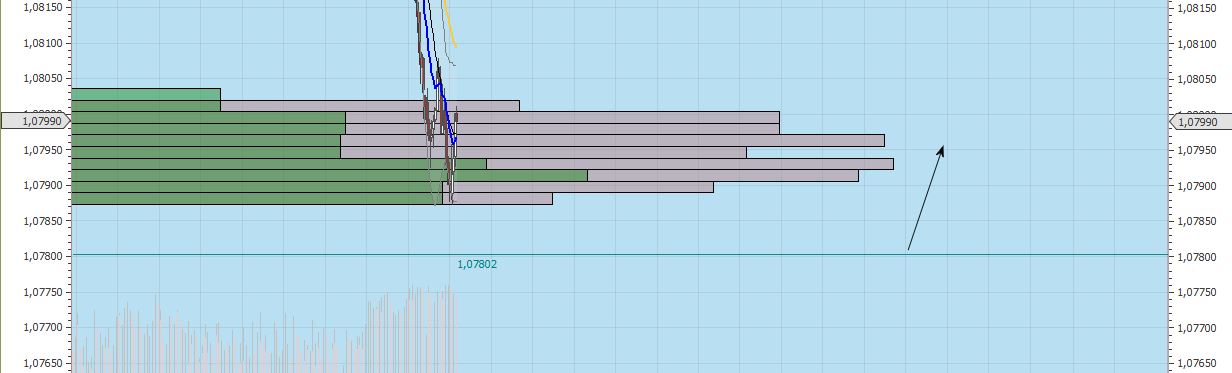Click the gray volume histogram at chart bottom
Screen dimensions: 1232x373
point(264,330)
